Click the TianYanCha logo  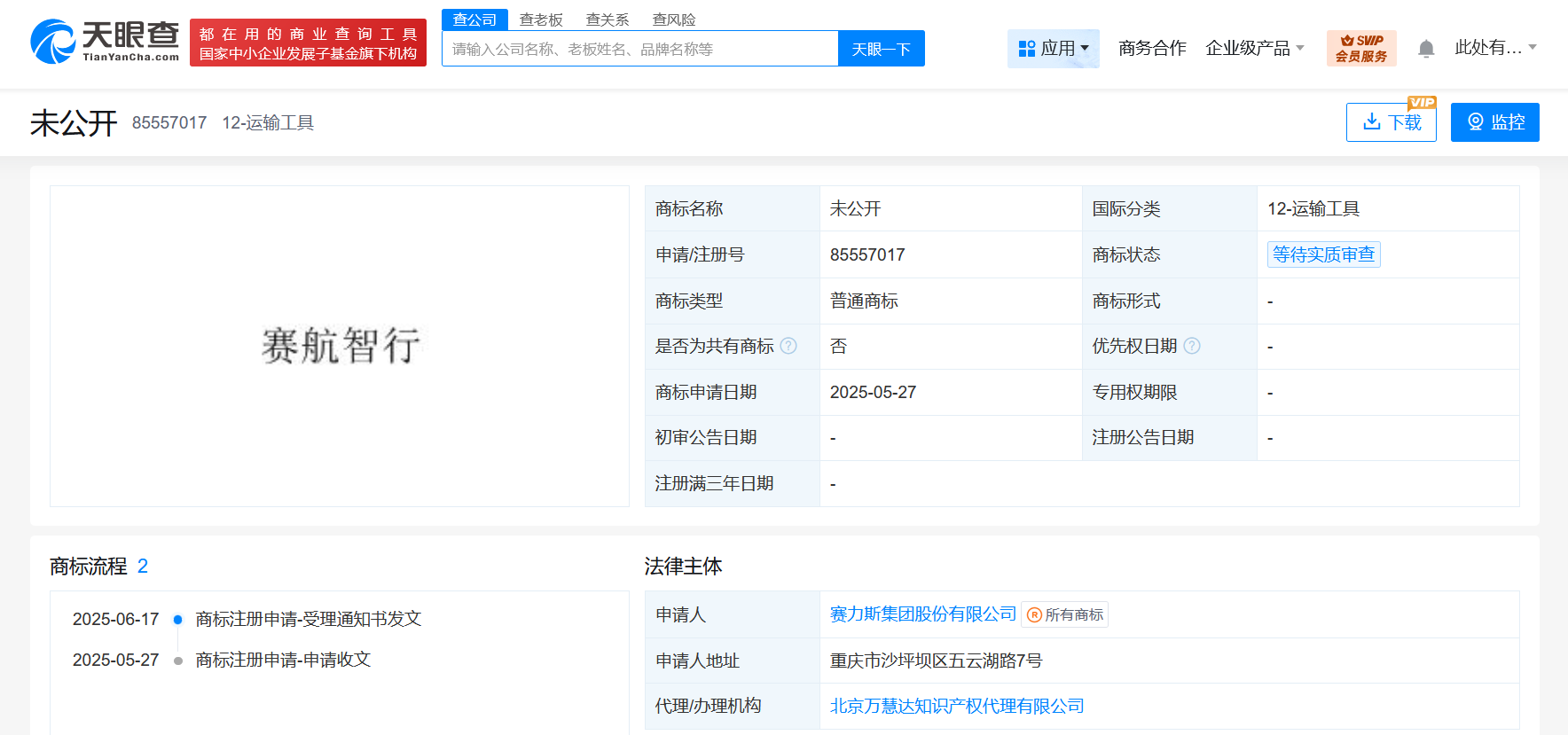(x=105, y=42)
